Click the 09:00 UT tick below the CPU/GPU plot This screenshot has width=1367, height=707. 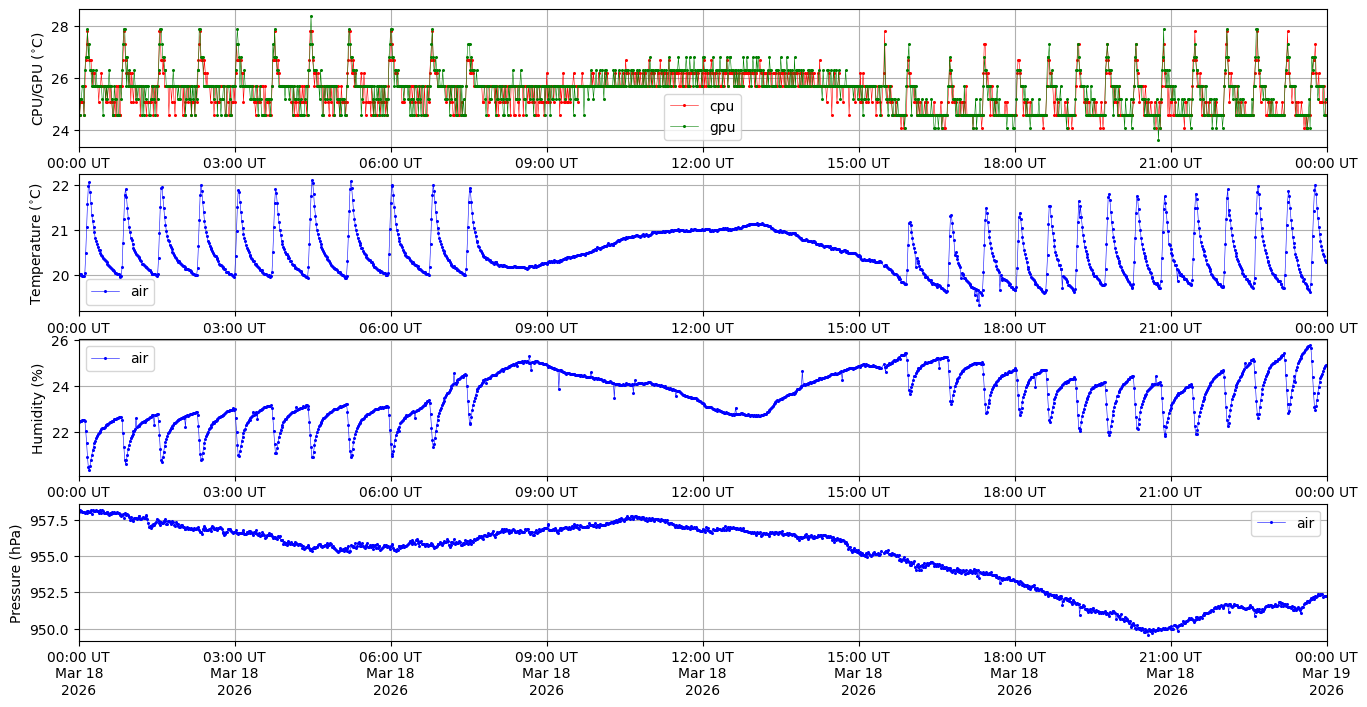click(x=546, y=163)
